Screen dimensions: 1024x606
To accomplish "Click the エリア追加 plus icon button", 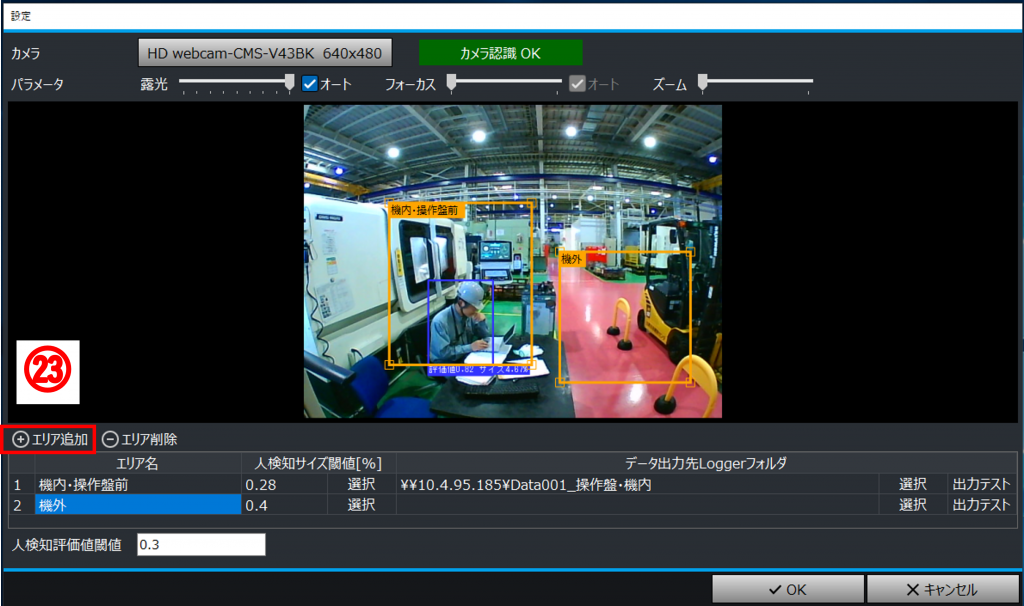I will tap(50, 439).
